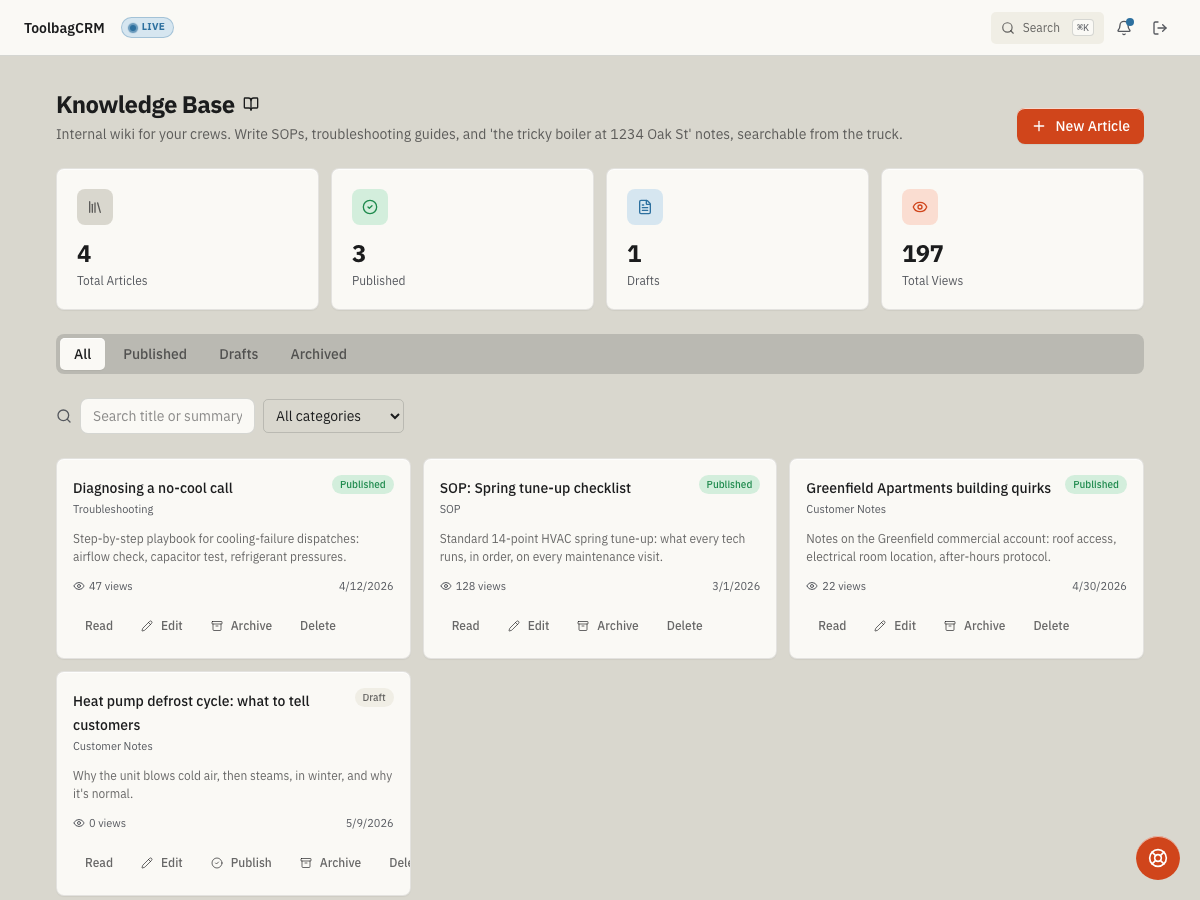This screenshot has width=1200, height=900.
Task: Switch to the Published tab
Action: [155, 354]
